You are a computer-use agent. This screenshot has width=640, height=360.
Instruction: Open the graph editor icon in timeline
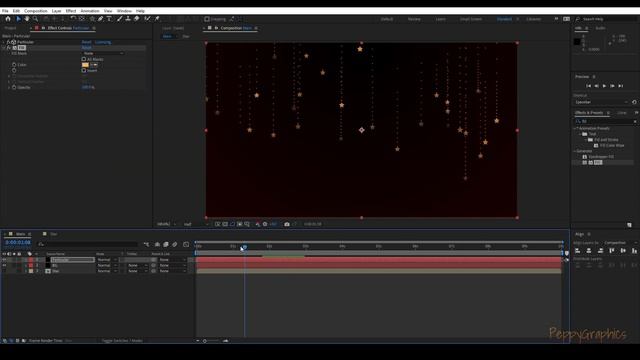(x=186, y=244)
